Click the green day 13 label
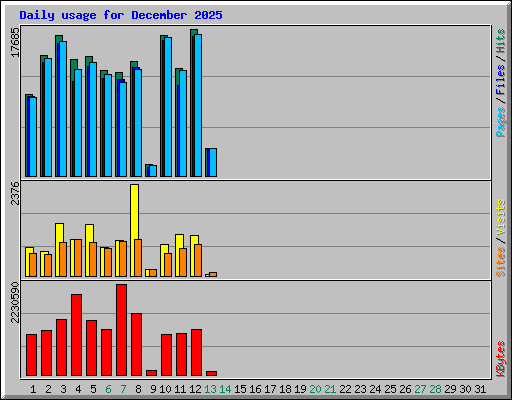The height and width of the screenshot is (400, 512). pyautogui.click(x=210, y=389)
